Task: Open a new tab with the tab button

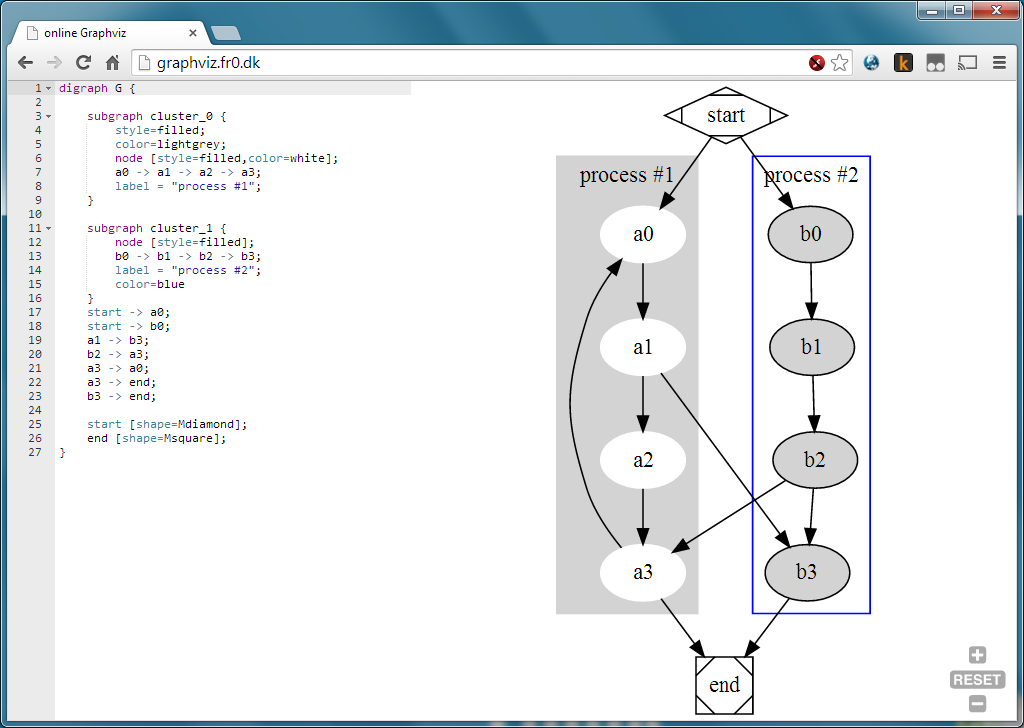Action: (226, 33)
